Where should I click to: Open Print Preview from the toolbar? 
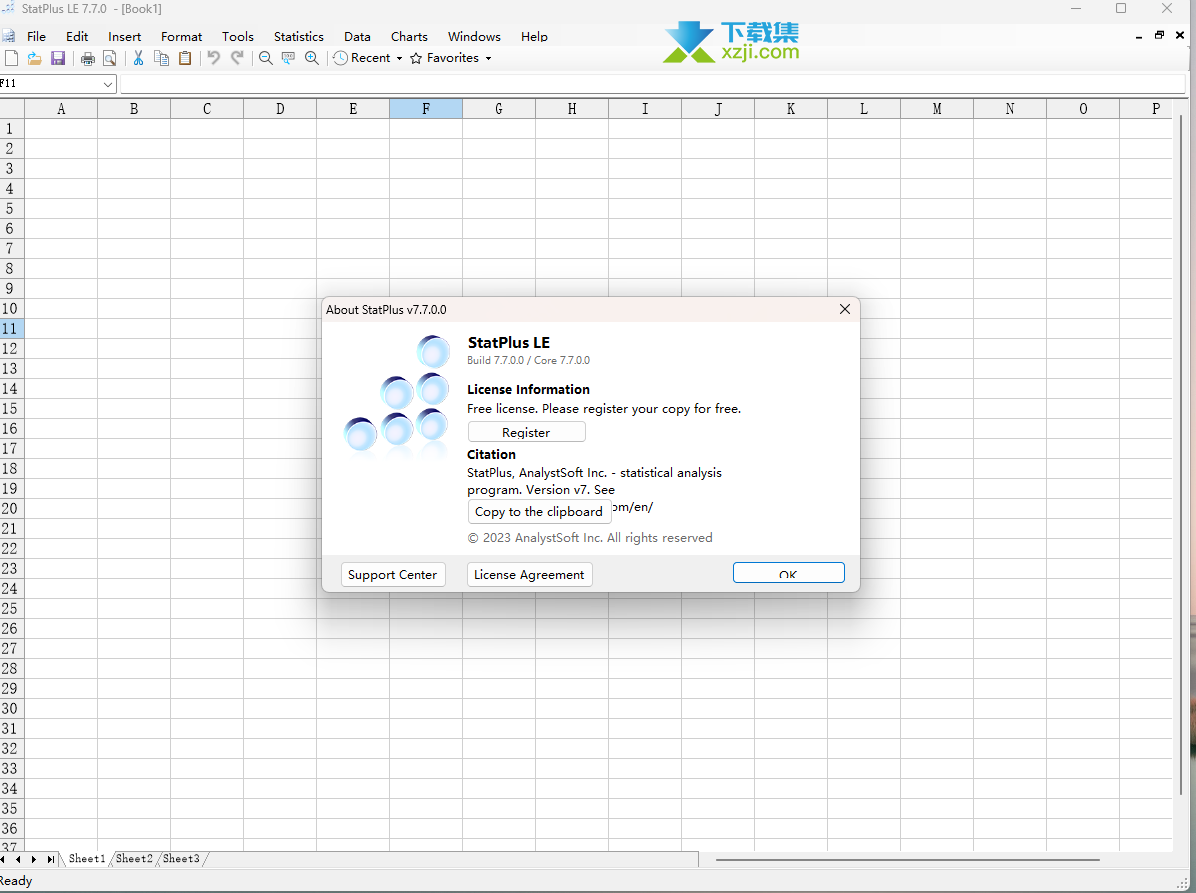click(110, 58)
